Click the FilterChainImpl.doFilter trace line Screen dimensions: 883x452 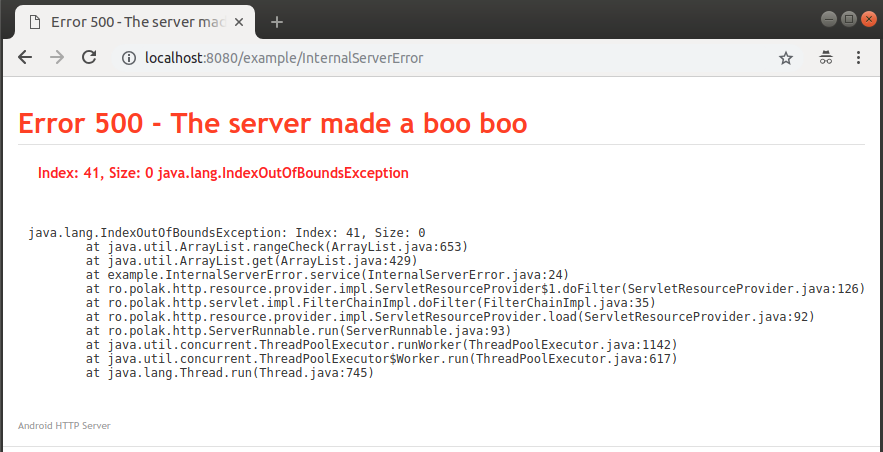371,303
